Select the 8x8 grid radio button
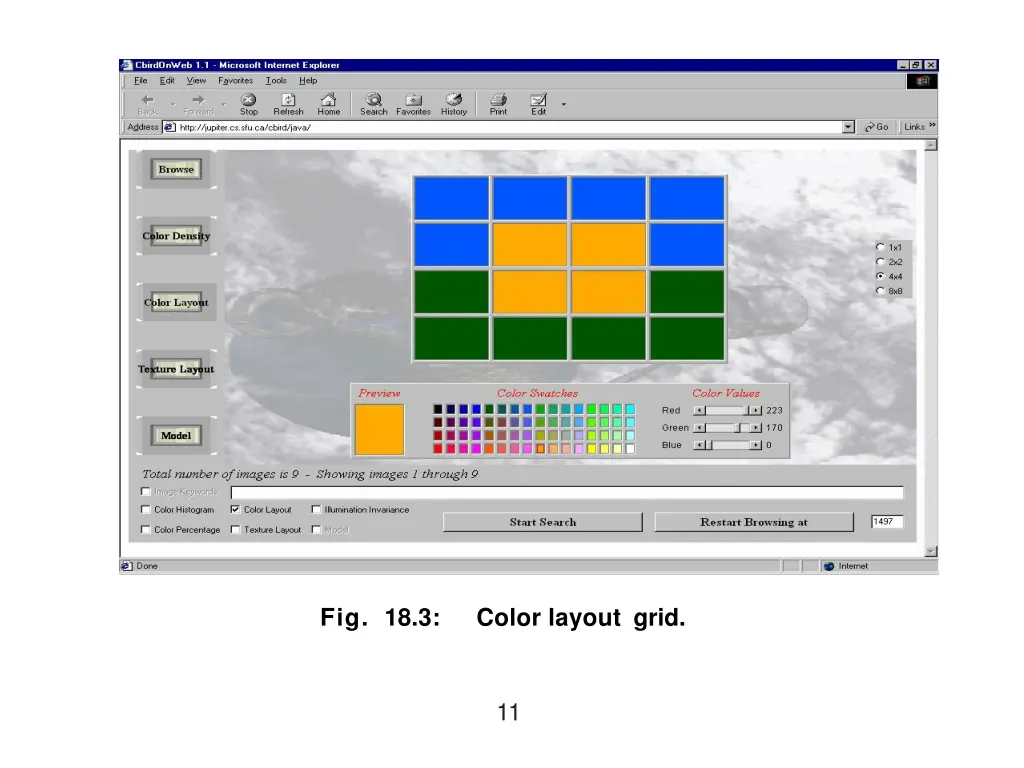 tap(880, 291)
